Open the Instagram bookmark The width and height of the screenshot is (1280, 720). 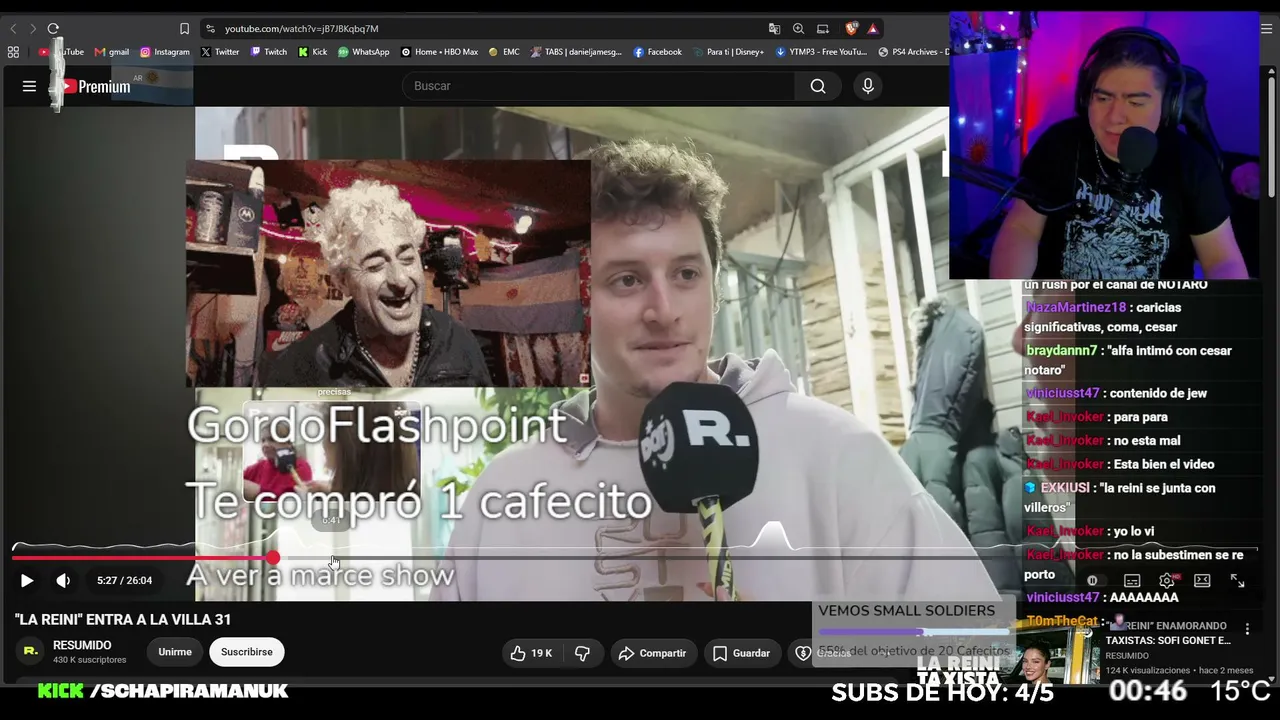coord(165,52)
